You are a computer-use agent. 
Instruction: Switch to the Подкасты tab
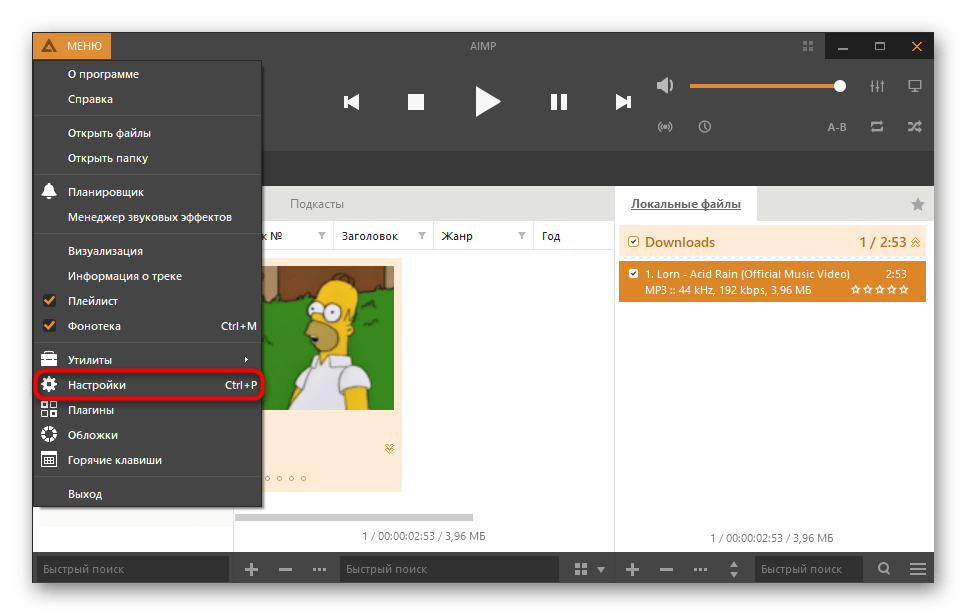(317, 204)
